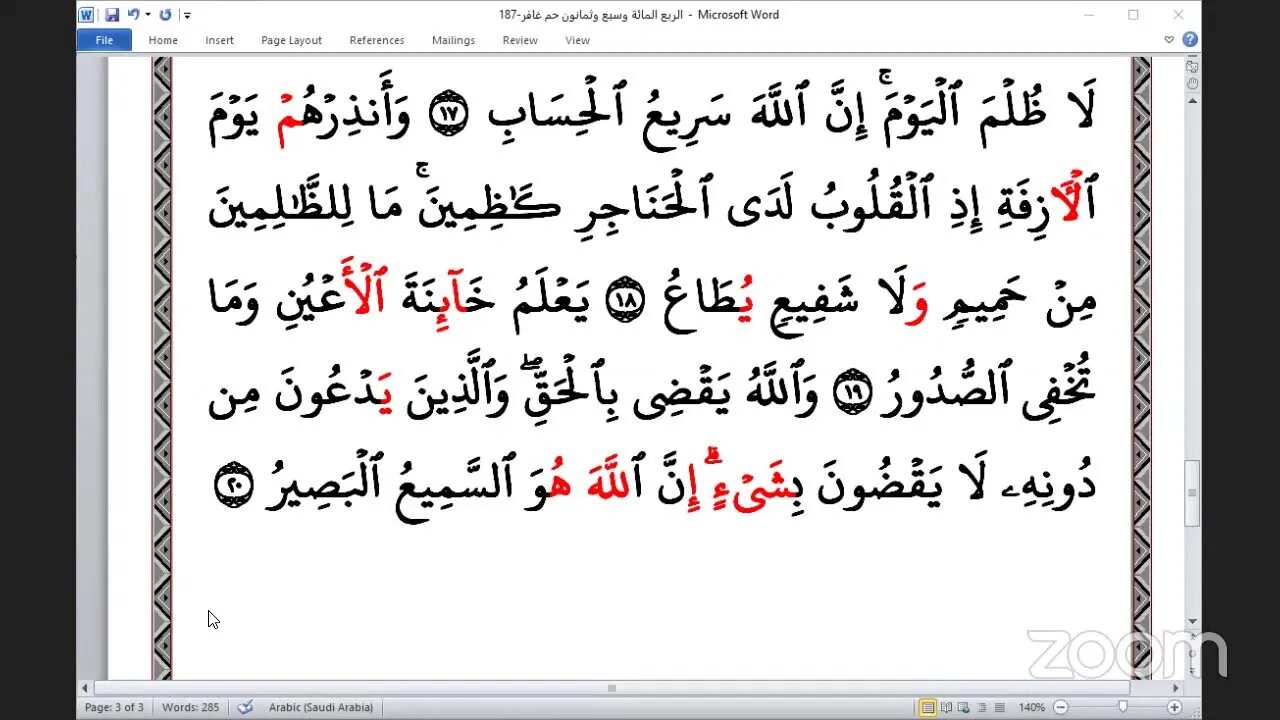
Task: Open the Undo history dropdown arrow
Action: [x=148, y=15]
